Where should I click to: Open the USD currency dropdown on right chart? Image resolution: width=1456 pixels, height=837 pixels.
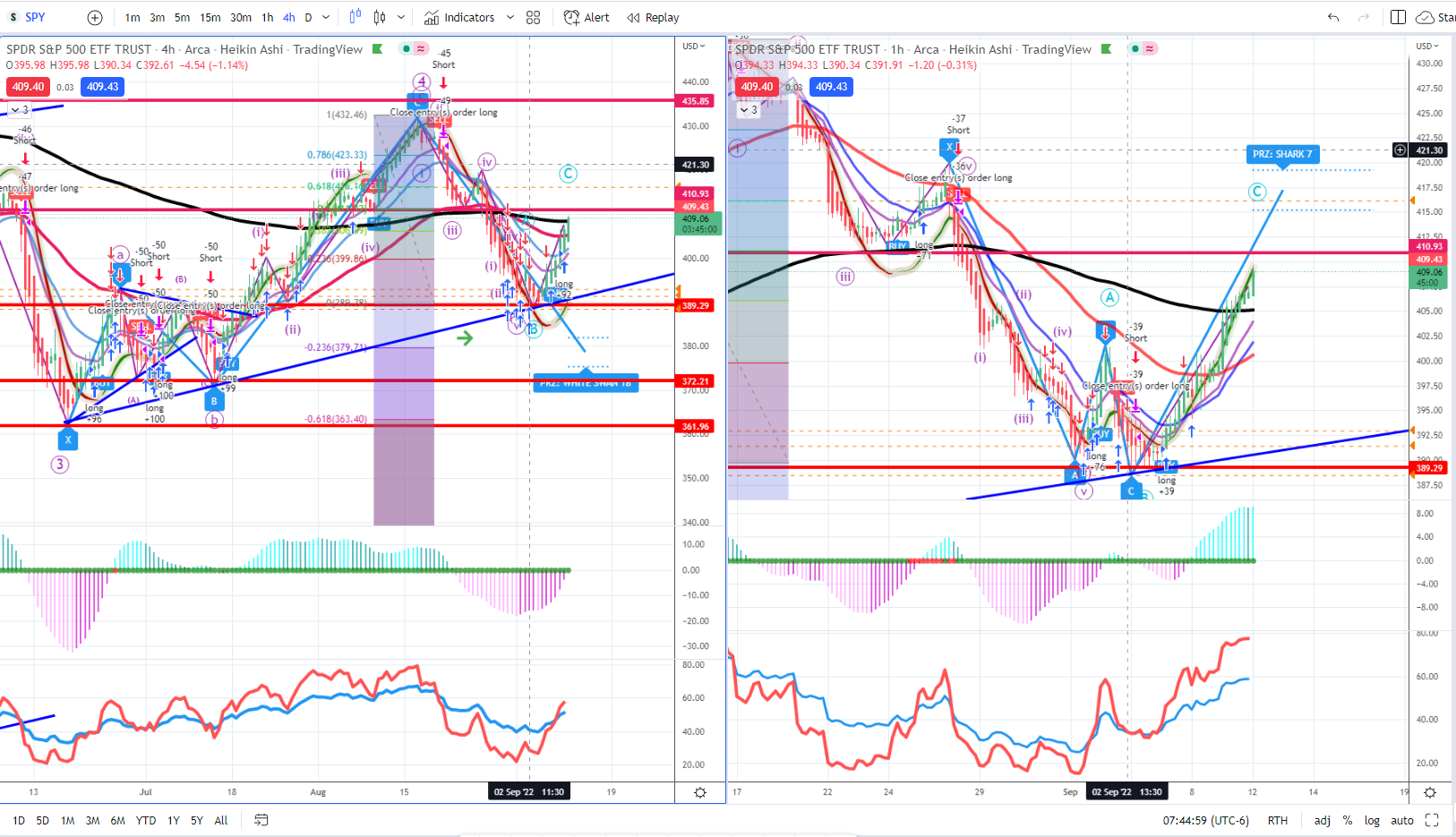pos(1427,46)
